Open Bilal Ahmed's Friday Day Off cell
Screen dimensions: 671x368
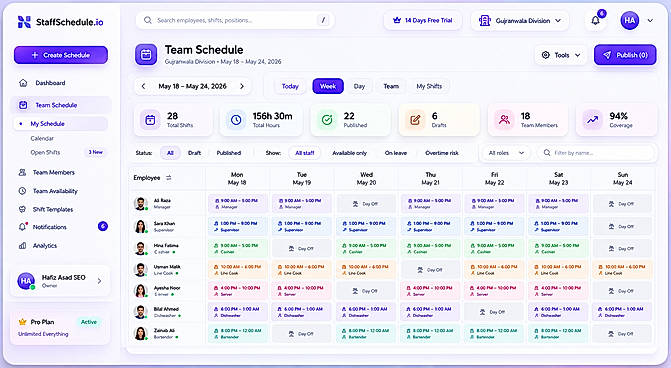(494, 312)
